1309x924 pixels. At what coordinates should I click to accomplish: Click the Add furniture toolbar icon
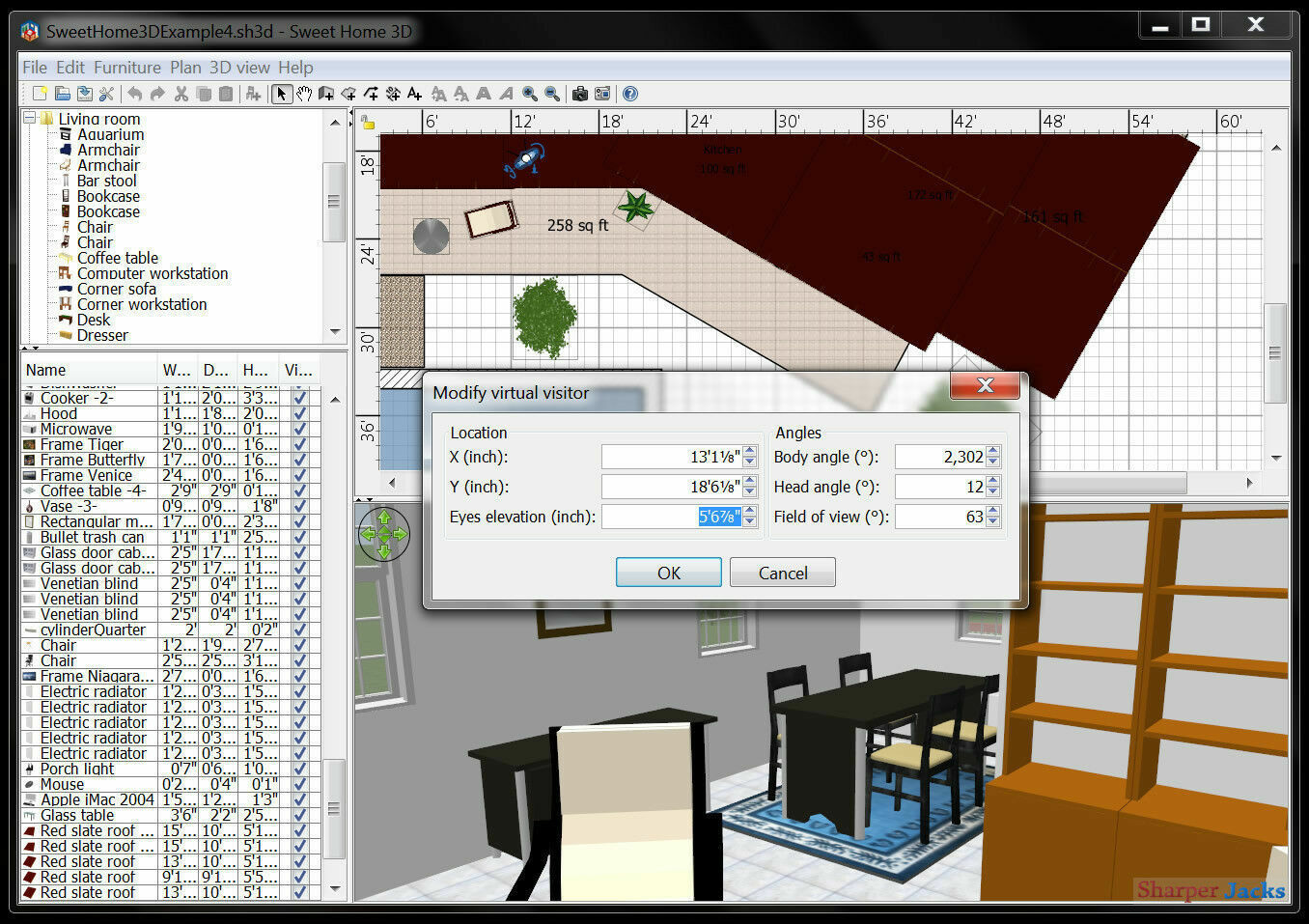point(253,94)
